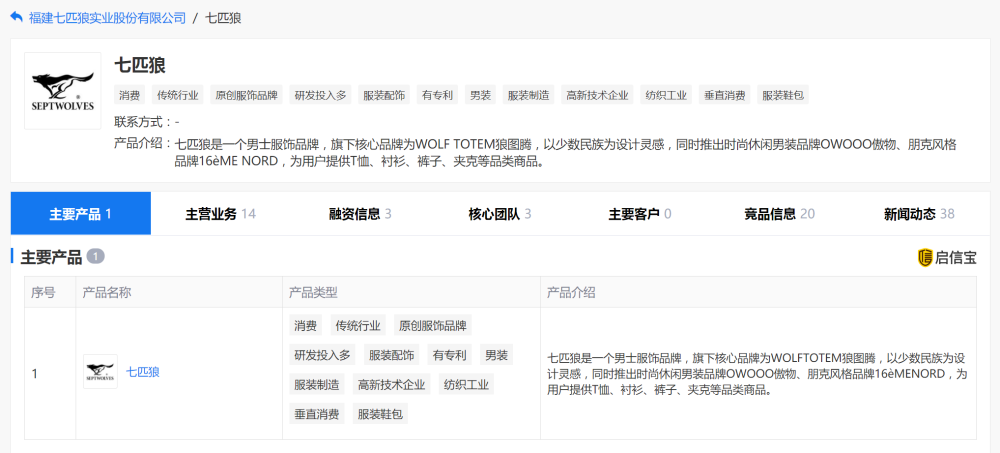Click the 消费 tag in the table row

305,325
